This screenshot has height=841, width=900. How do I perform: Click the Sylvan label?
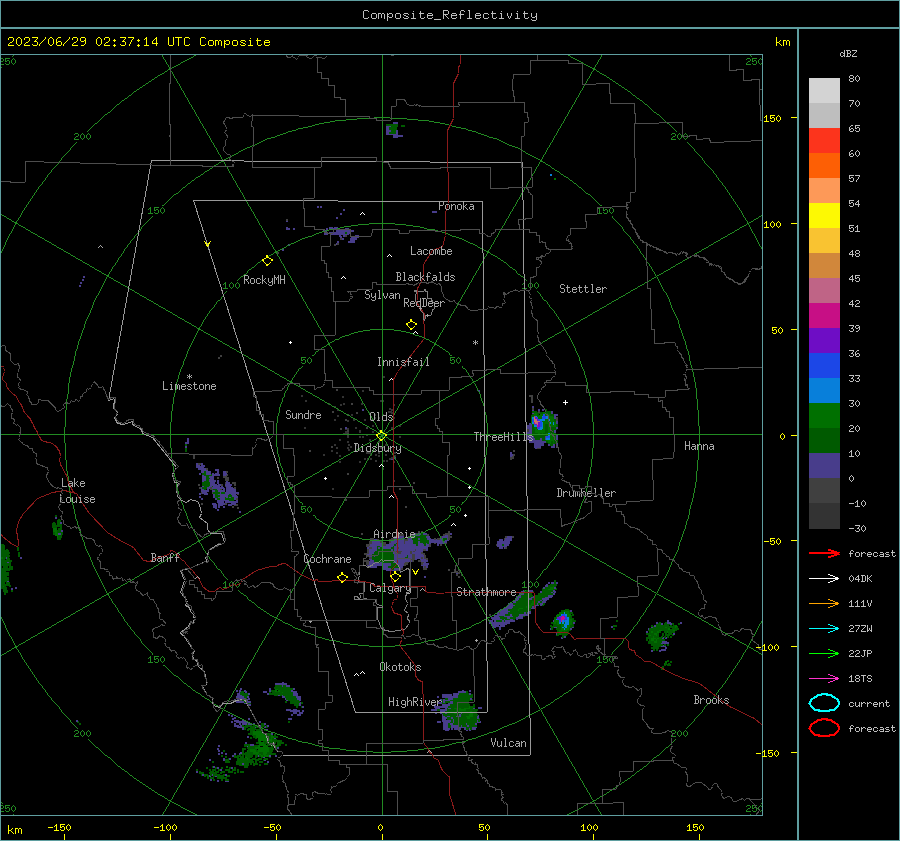point(382,295)
